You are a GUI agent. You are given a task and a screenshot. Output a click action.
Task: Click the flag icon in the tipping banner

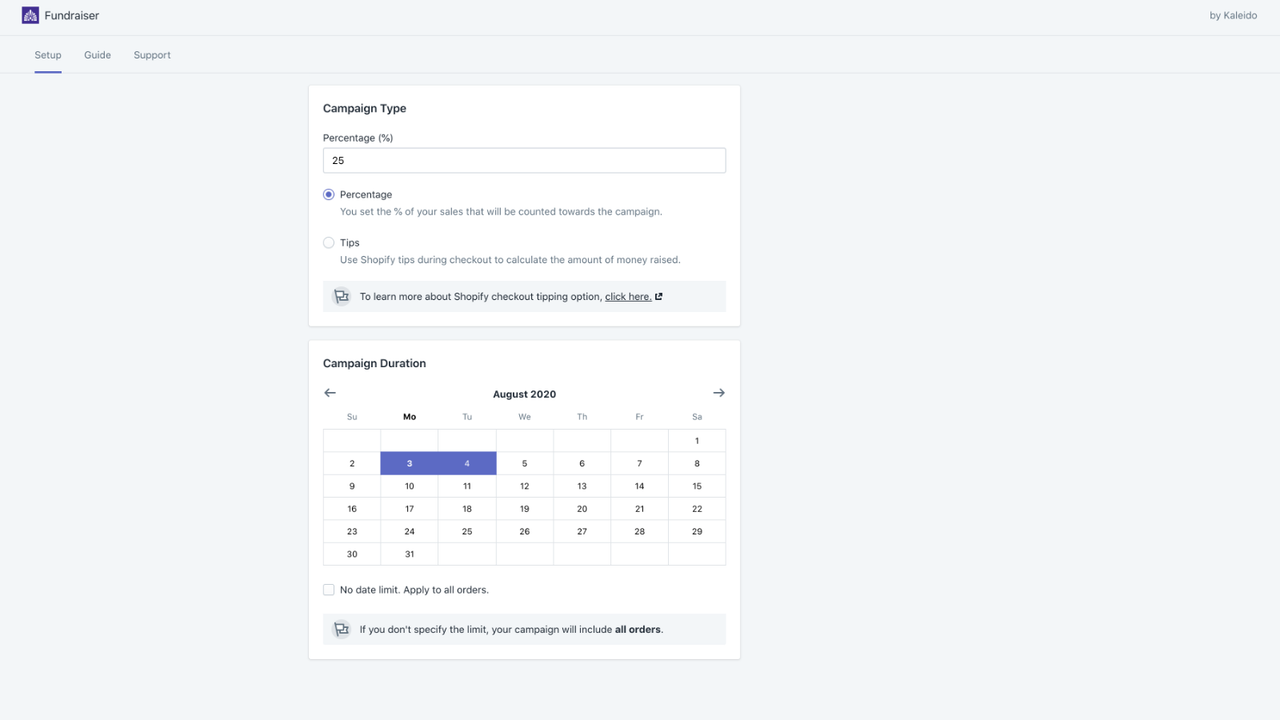coord(341,296)
